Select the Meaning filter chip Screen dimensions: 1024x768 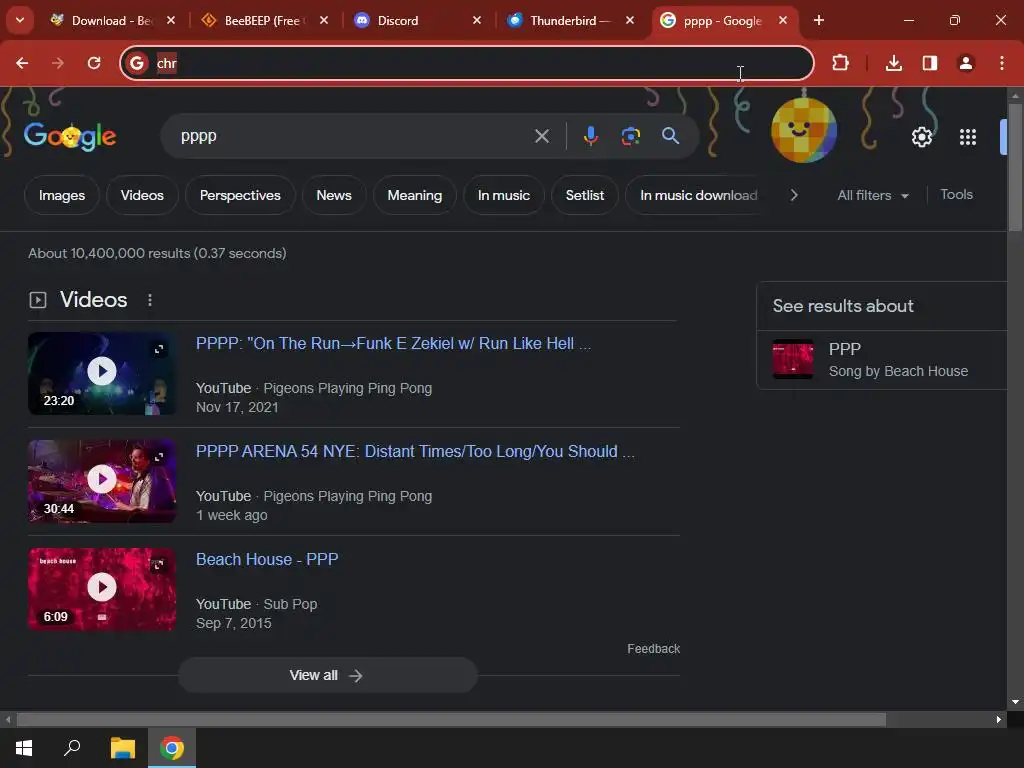click(x=414, y=195)
